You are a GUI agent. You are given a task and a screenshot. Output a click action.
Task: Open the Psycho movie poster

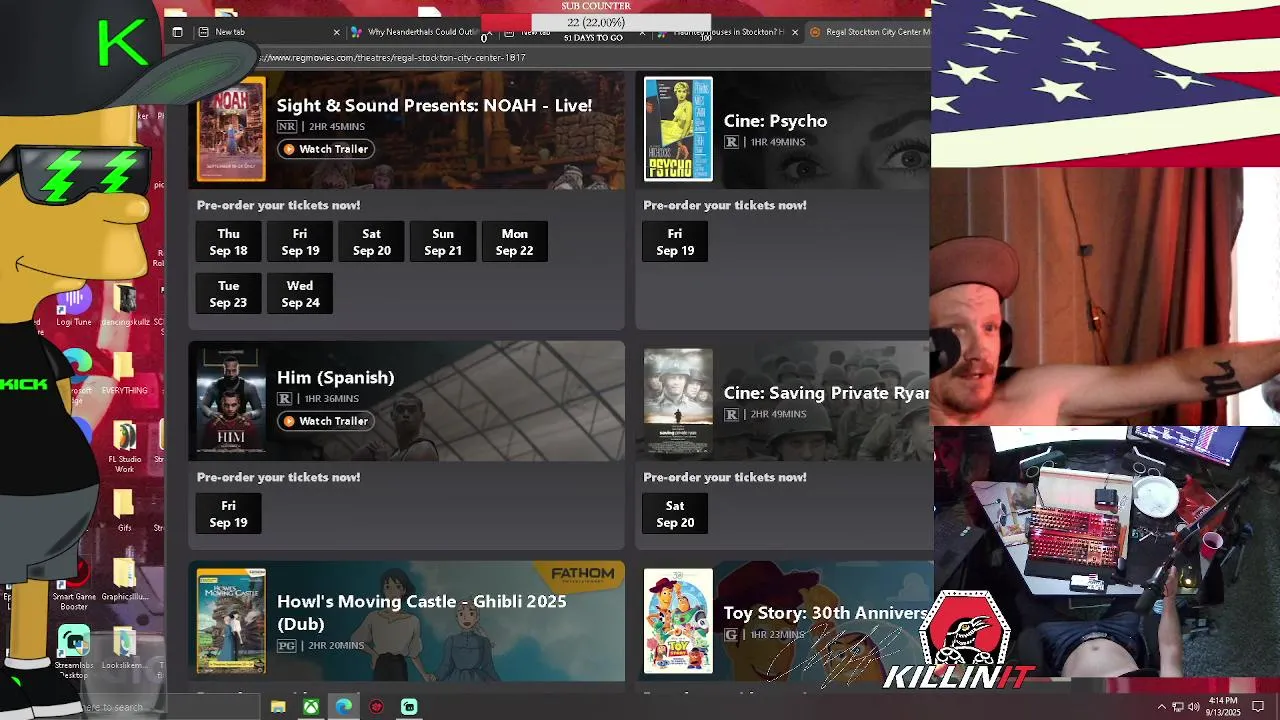click(678, 129)
